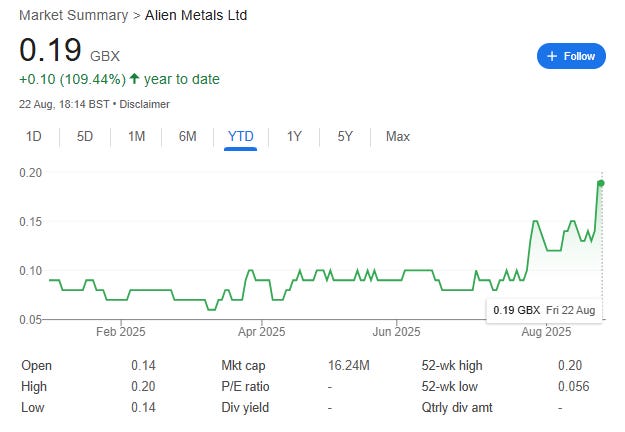This screenshot has width=625, height=432.
Task: Click the green up arrow beside year to date
Action: coord(134,79)
